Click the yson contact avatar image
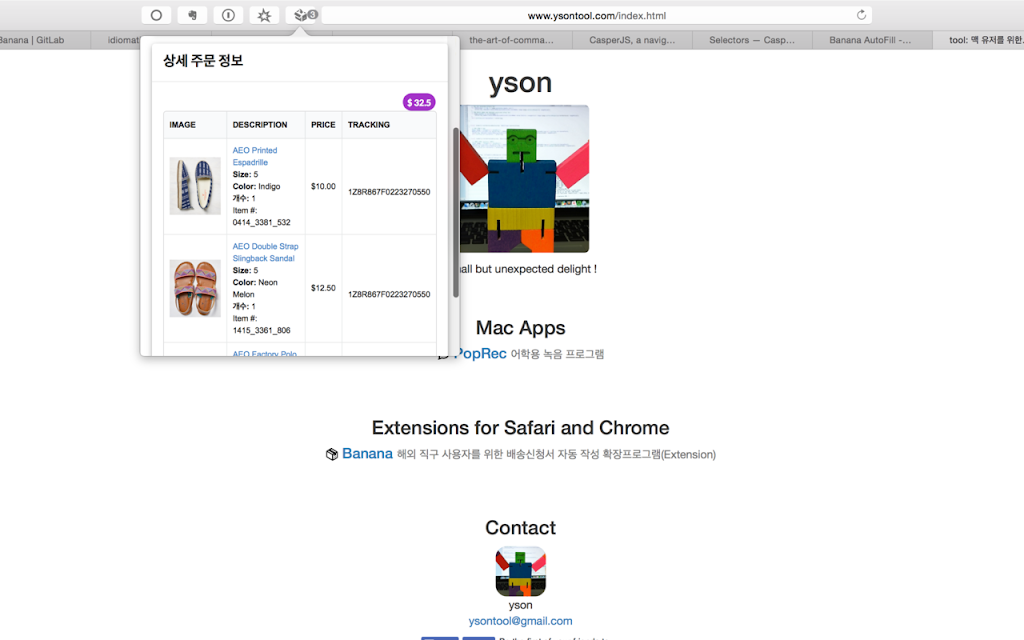 (520, 571)
